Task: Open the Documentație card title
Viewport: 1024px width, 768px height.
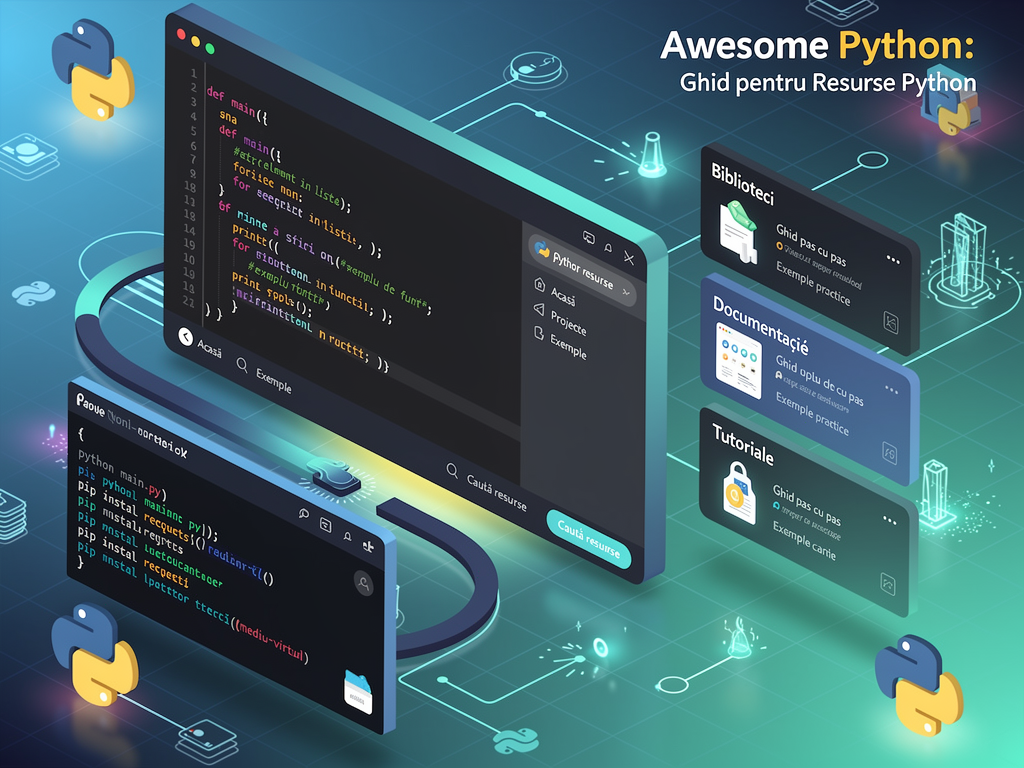Action: 761,326
